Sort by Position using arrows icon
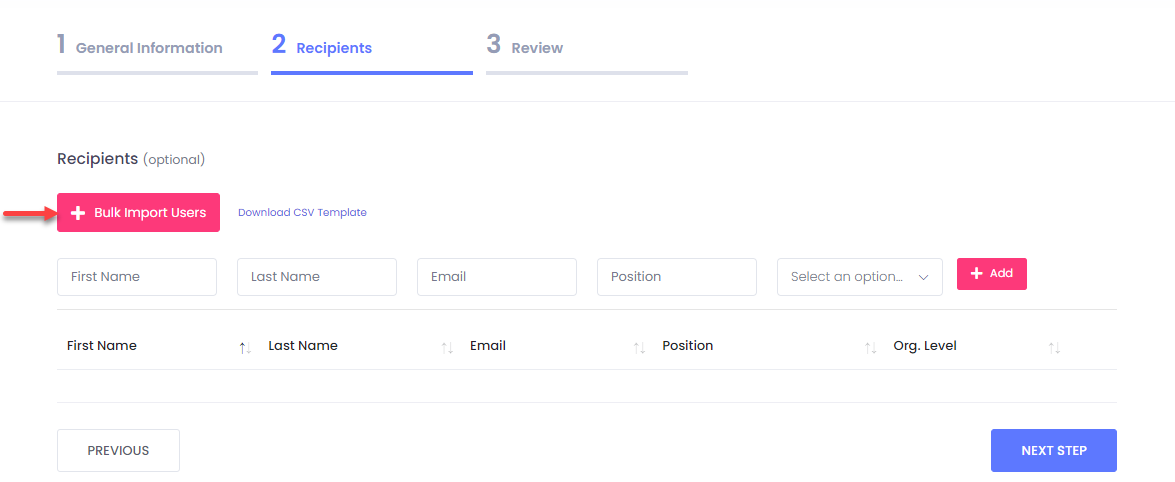The width and height of the screenshot is (1175, 482). click(x=870, y=347)
